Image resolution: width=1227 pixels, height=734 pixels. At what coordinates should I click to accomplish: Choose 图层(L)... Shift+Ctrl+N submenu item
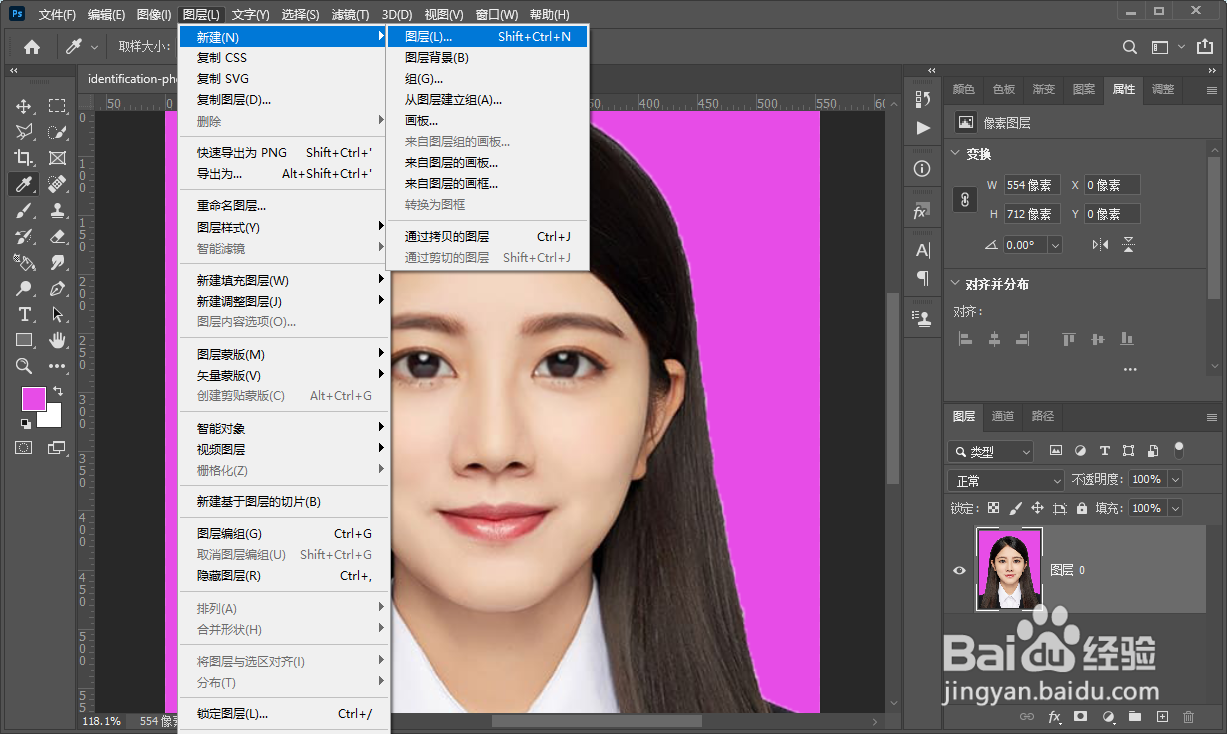pyautogui.click(x=488, y=36)
